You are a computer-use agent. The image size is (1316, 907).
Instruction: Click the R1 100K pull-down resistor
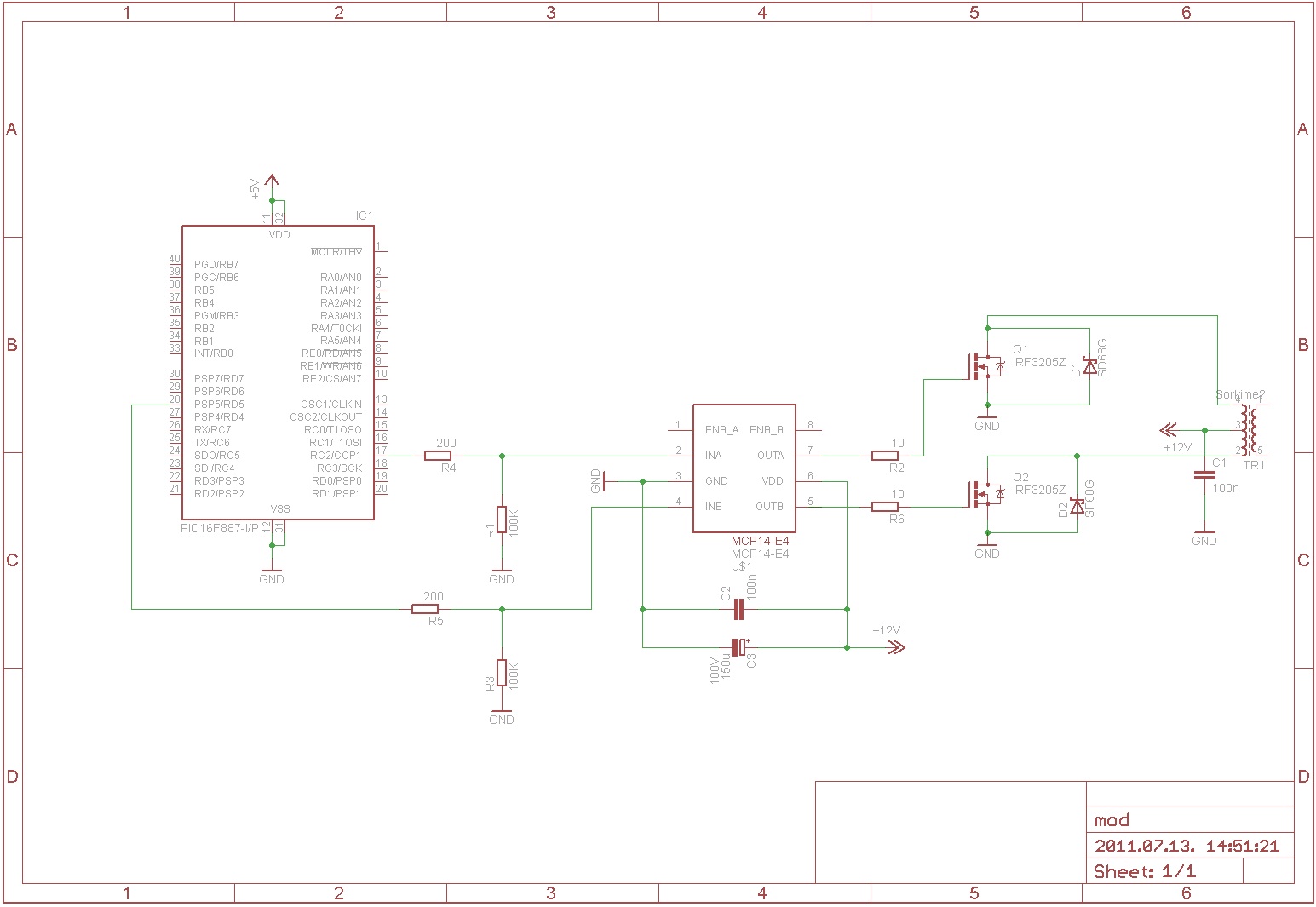[502, 520]
